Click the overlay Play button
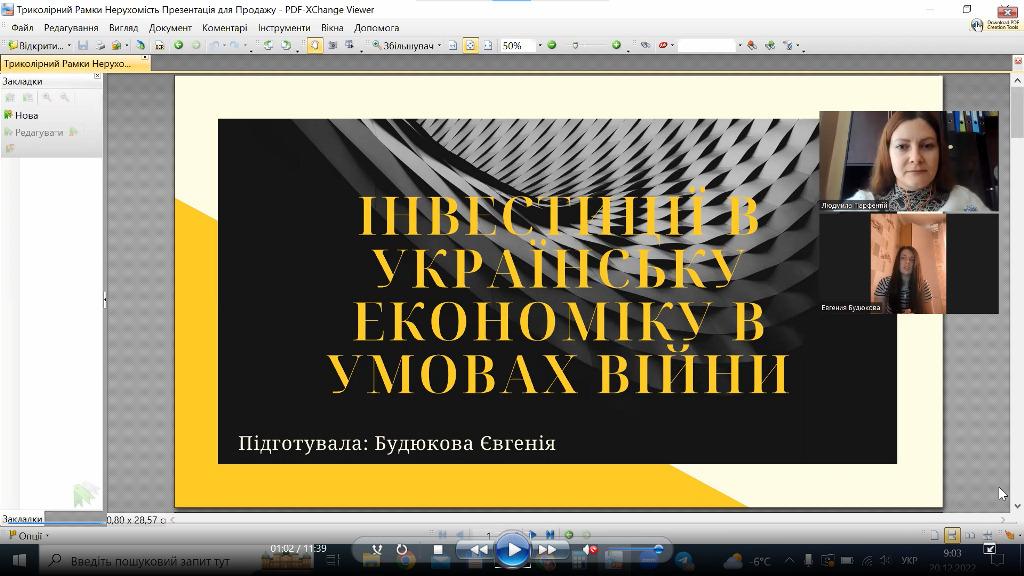 pos(513,549)
